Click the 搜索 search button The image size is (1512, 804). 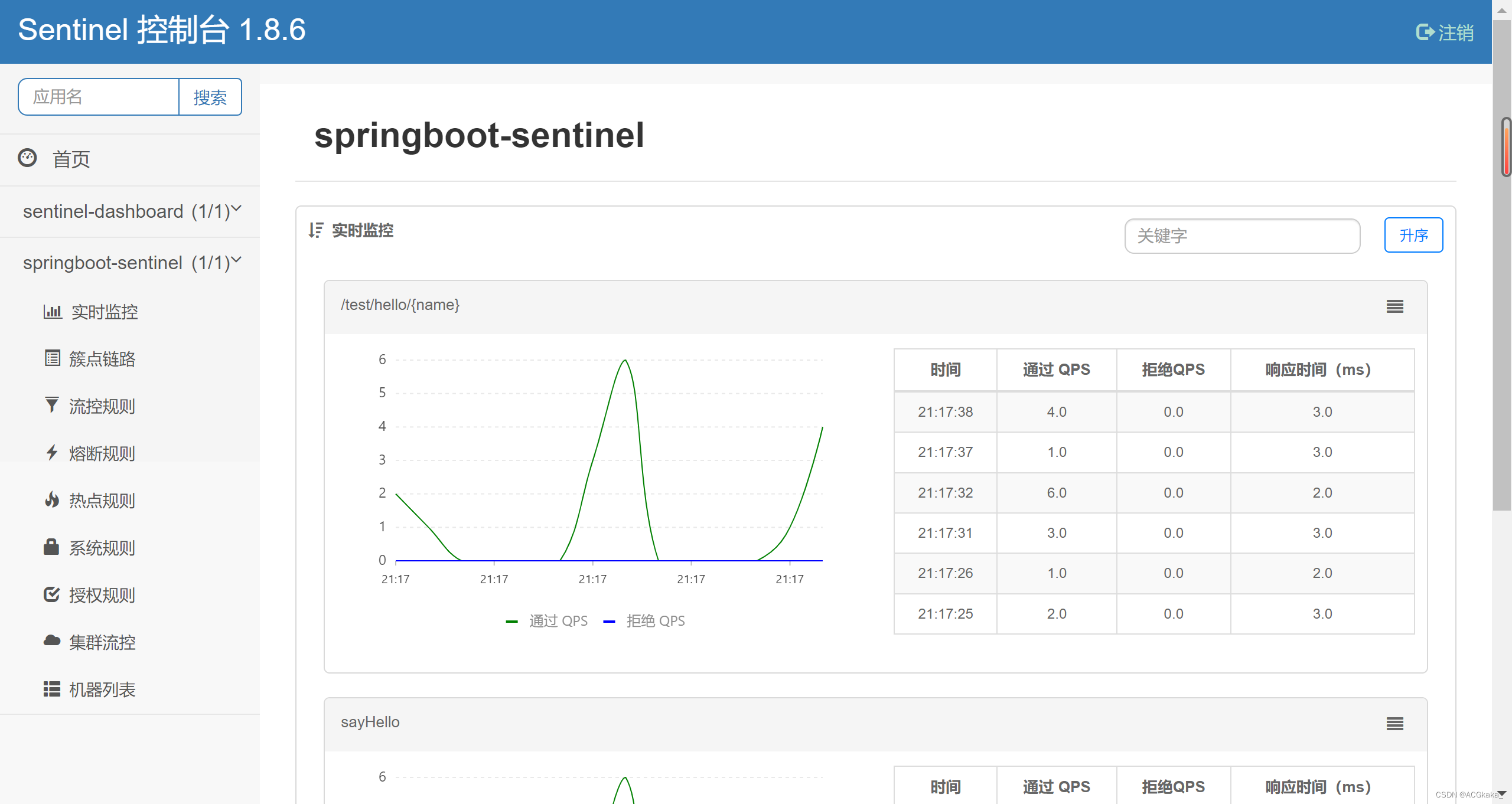(210, 97)
